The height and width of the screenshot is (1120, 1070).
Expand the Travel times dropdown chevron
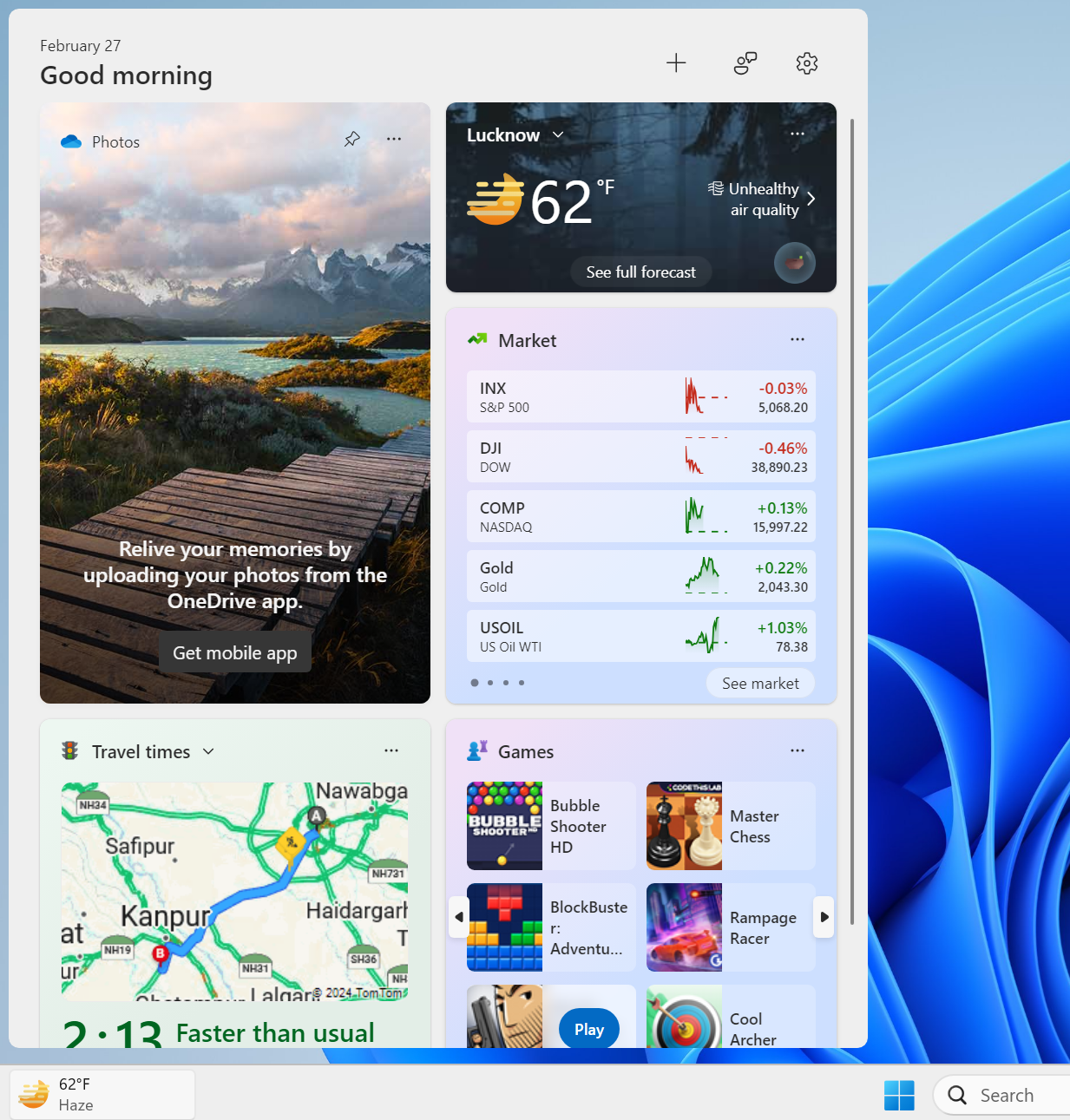click(x=208, y=751)
